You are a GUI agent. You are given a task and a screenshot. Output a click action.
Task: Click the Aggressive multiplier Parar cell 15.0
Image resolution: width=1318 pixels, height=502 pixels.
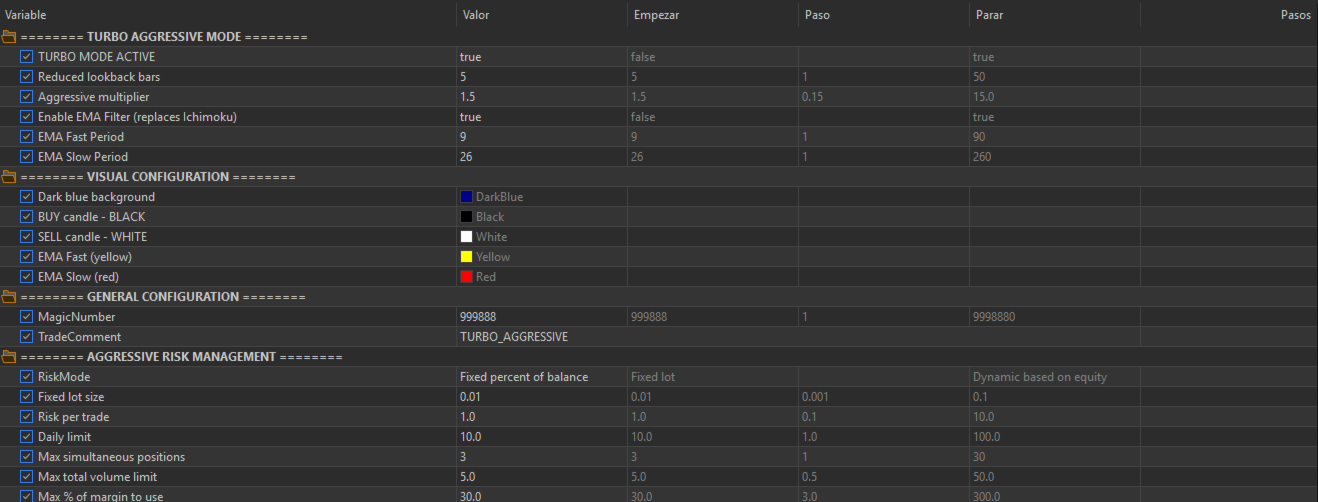point(1054,97)
